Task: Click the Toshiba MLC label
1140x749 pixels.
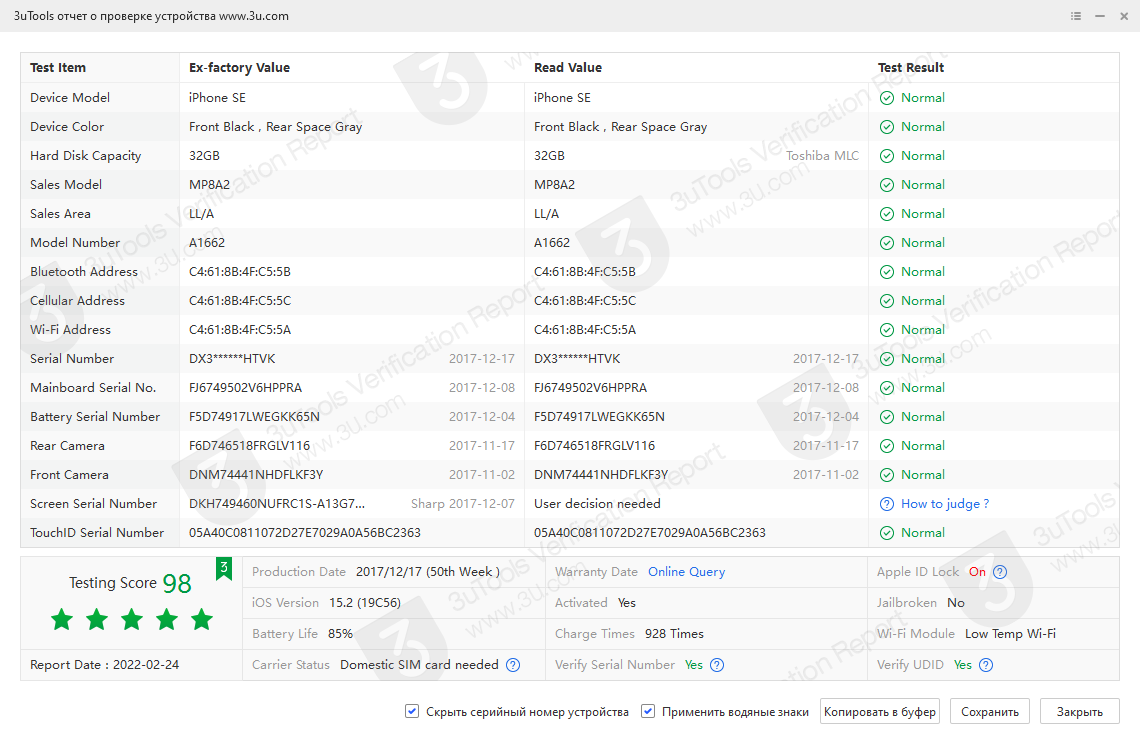Action: (x=822, y=156)
